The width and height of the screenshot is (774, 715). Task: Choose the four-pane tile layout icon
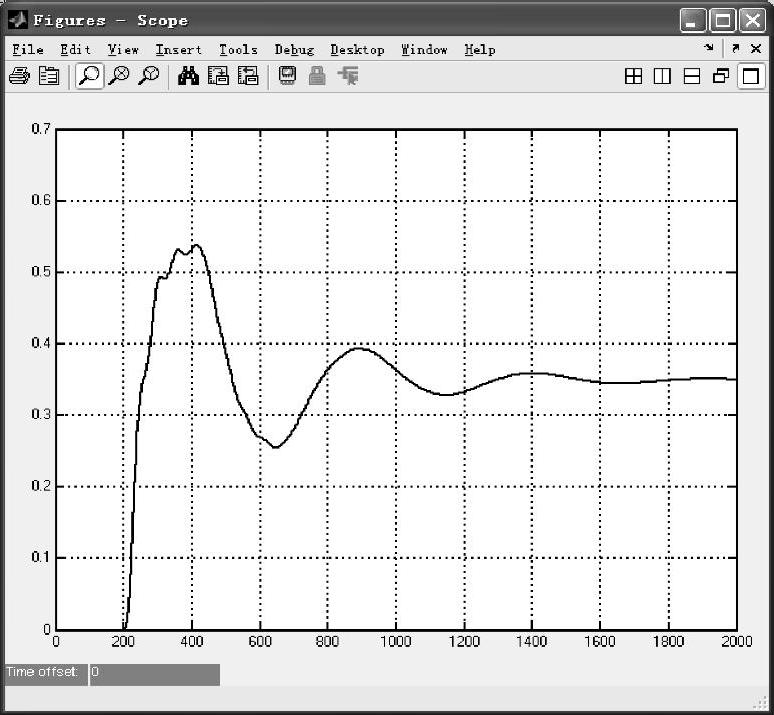[633, 76]
